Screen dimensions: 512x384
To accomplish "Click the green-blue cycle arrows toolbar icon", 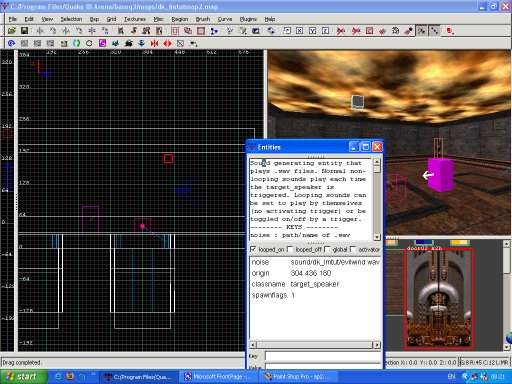I will click(x=76, y=43).
